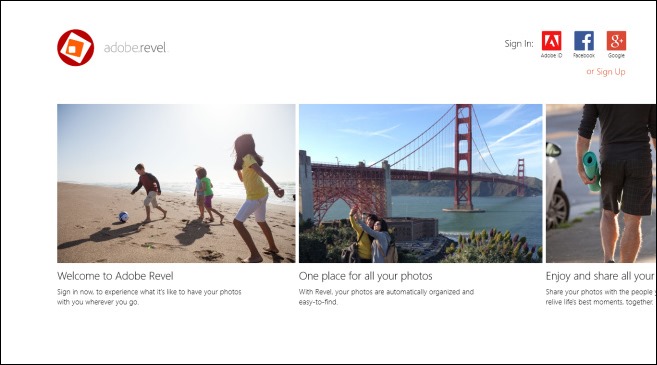Screen dimensions: 657x365
Task: Click the red Adobe Revel logo
Action: [x=75, y=48]
